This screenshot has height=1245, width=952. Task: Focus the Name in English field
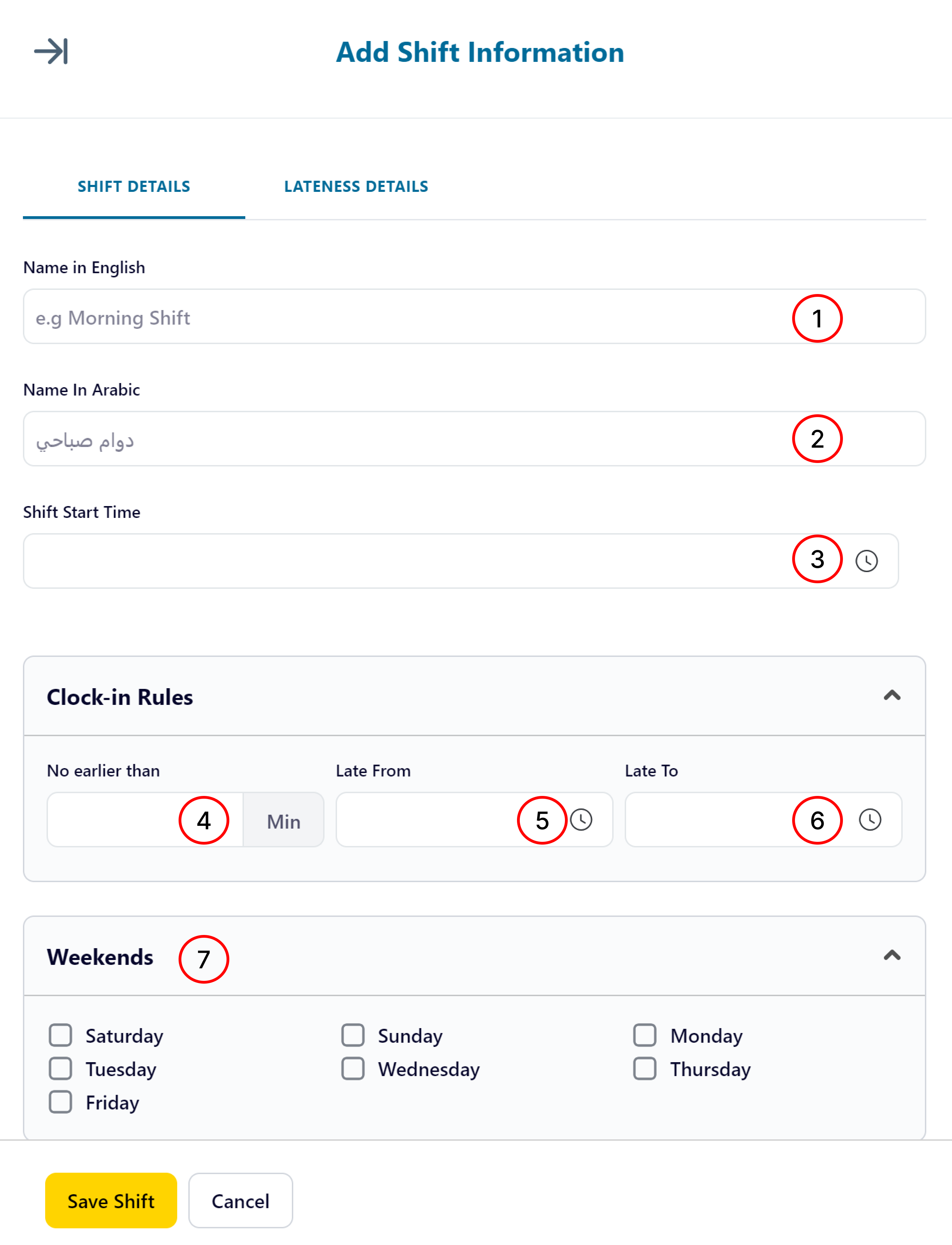(x=474, y=317)
